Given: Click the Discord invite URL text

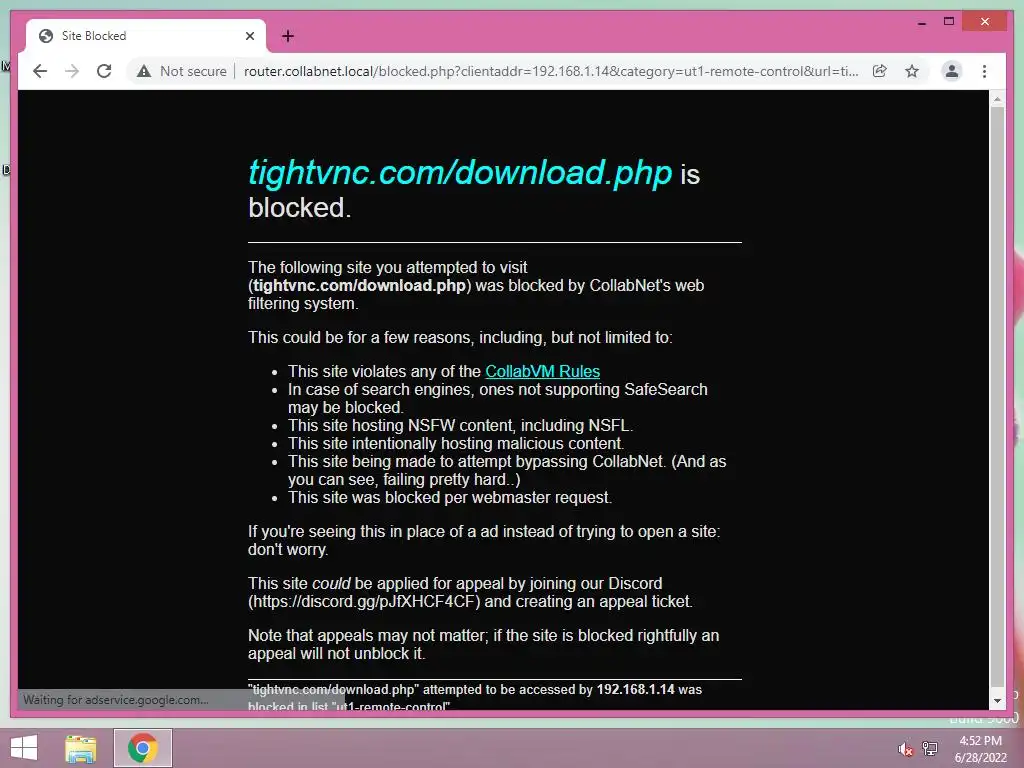Looking at the screenshot, I should pos(366,601).
